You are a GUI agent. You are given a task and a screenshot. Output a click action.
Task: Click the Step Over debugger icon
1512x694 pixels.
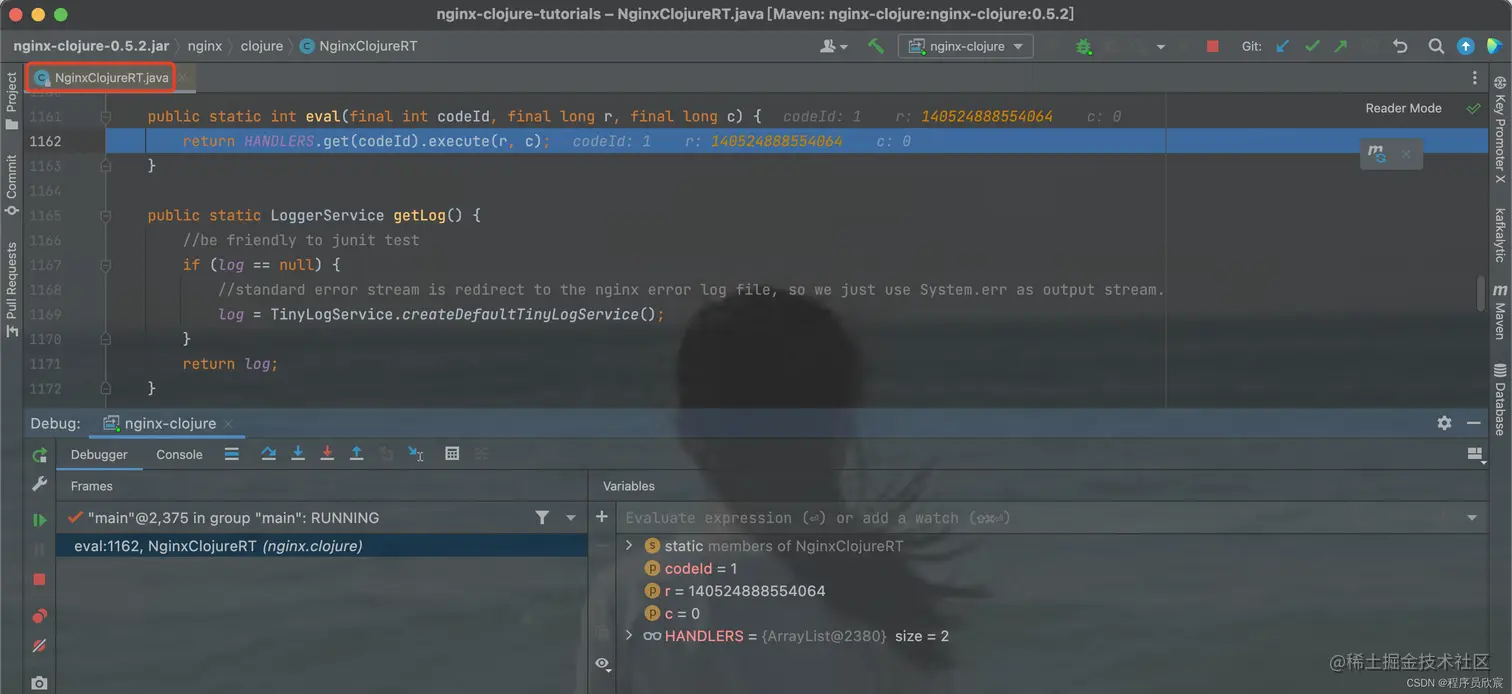(268, 454)
